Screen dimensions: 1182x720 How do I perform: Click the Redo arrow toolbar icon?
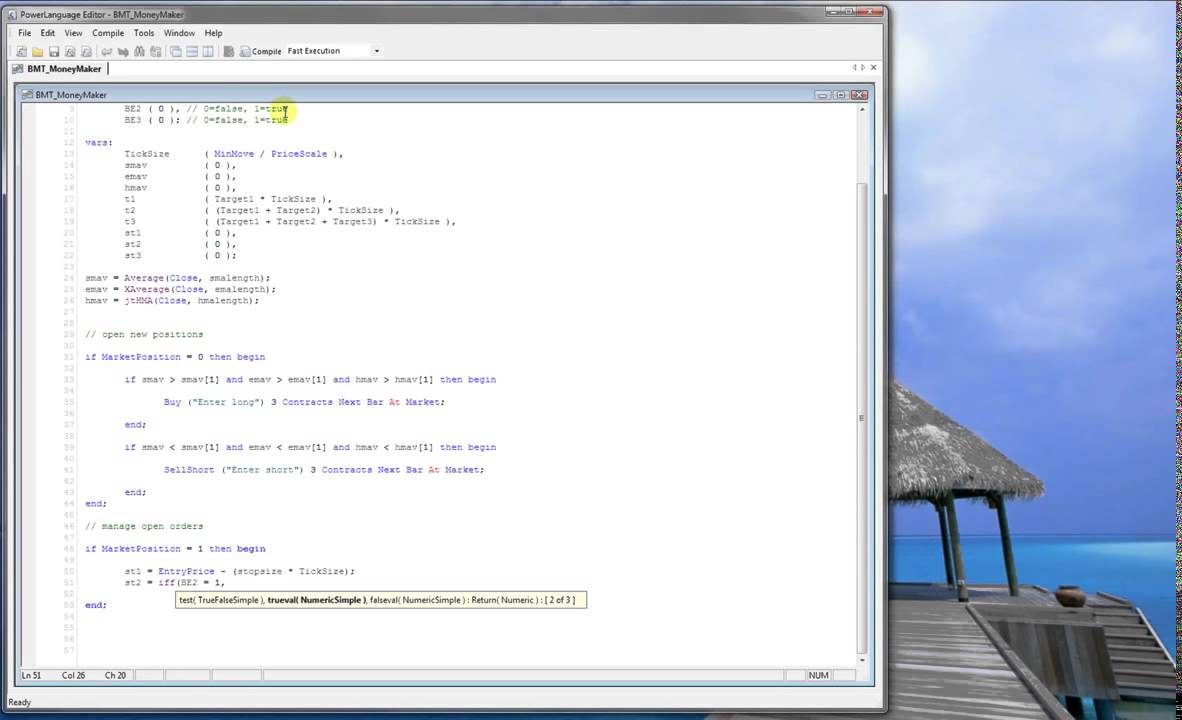pos(123,51)
